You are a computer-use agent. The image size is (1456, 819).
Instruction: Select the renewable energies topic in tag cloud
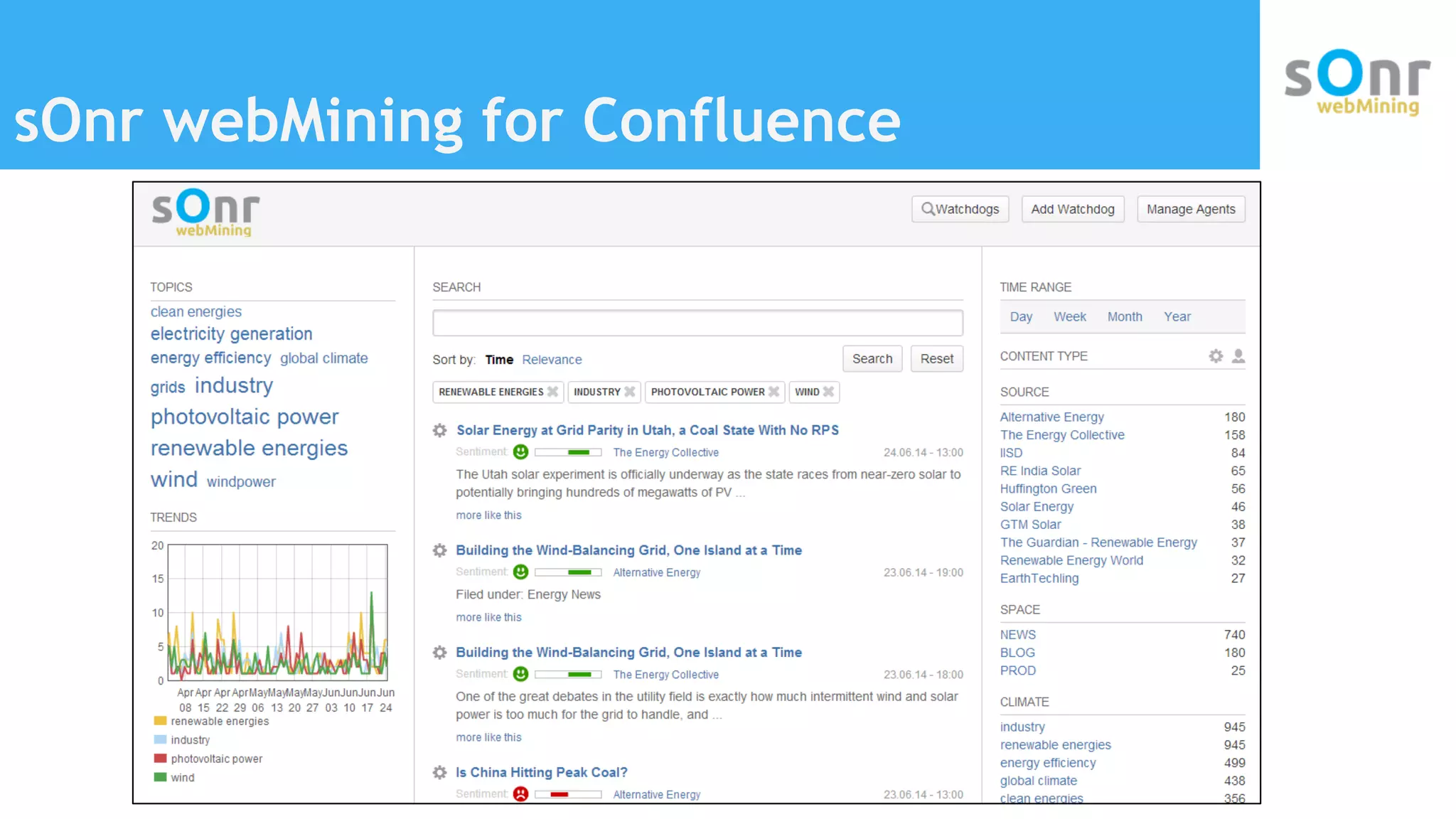click(249, 448)
